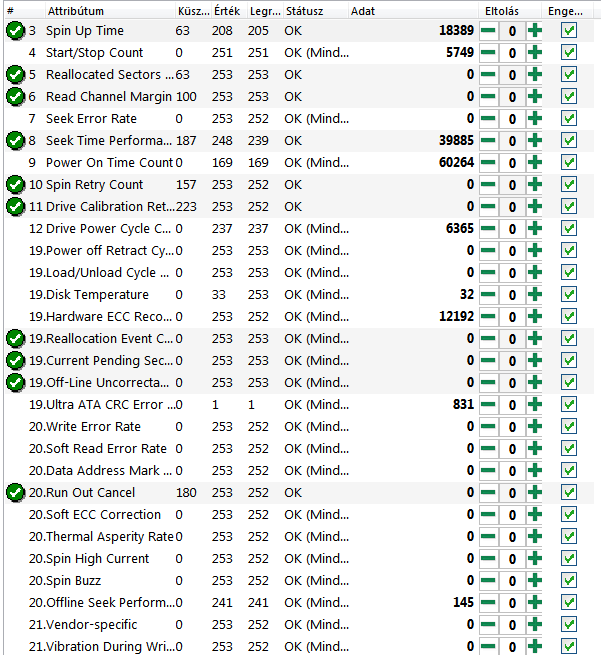Select the Soft ECC Correction row name

103,515
